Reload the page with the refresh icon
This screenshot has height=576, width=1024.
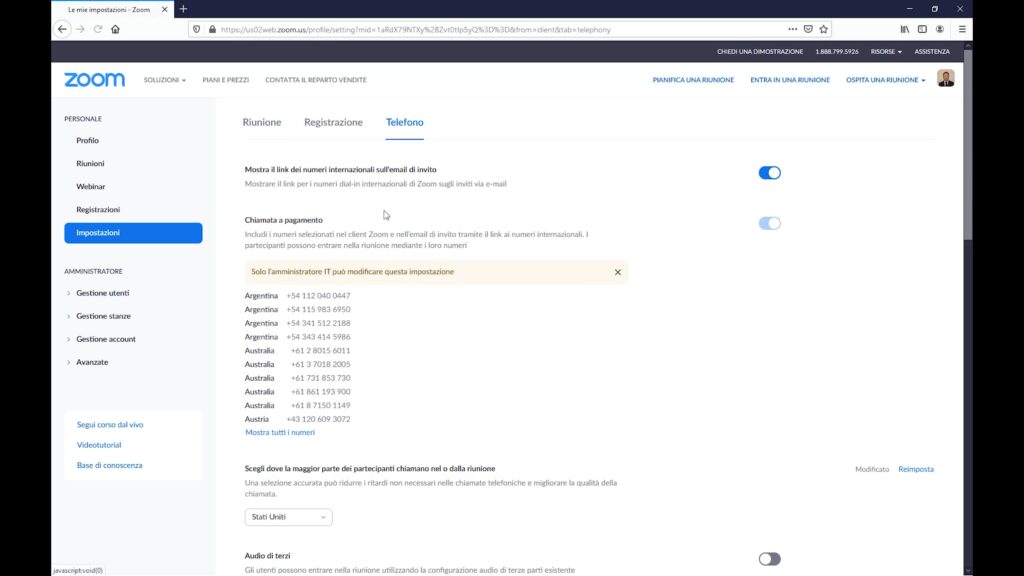98,29
